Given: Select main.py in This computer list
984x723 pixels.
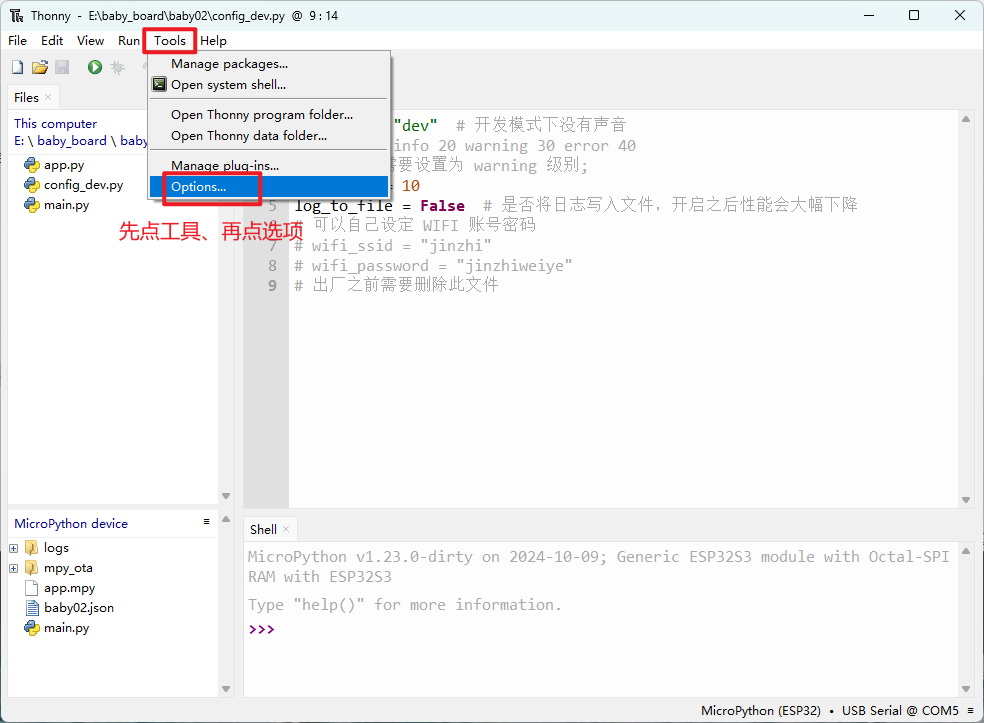Looking at the screenshot, I should coord(67,205).
